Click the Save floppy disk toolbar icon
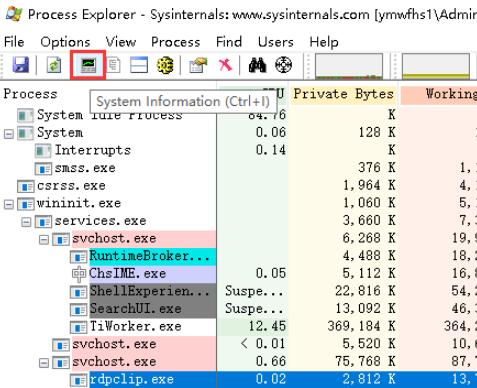The image size is (477, 388). click(21, 65)
